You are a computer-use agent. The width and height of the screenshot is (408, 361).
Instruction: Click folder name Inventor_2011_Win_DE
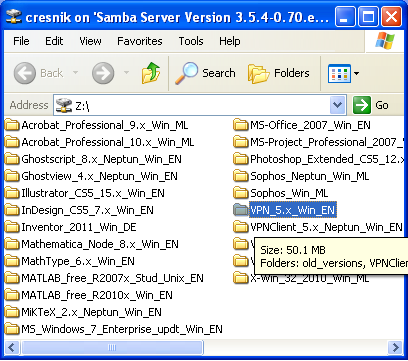point(79,227)
